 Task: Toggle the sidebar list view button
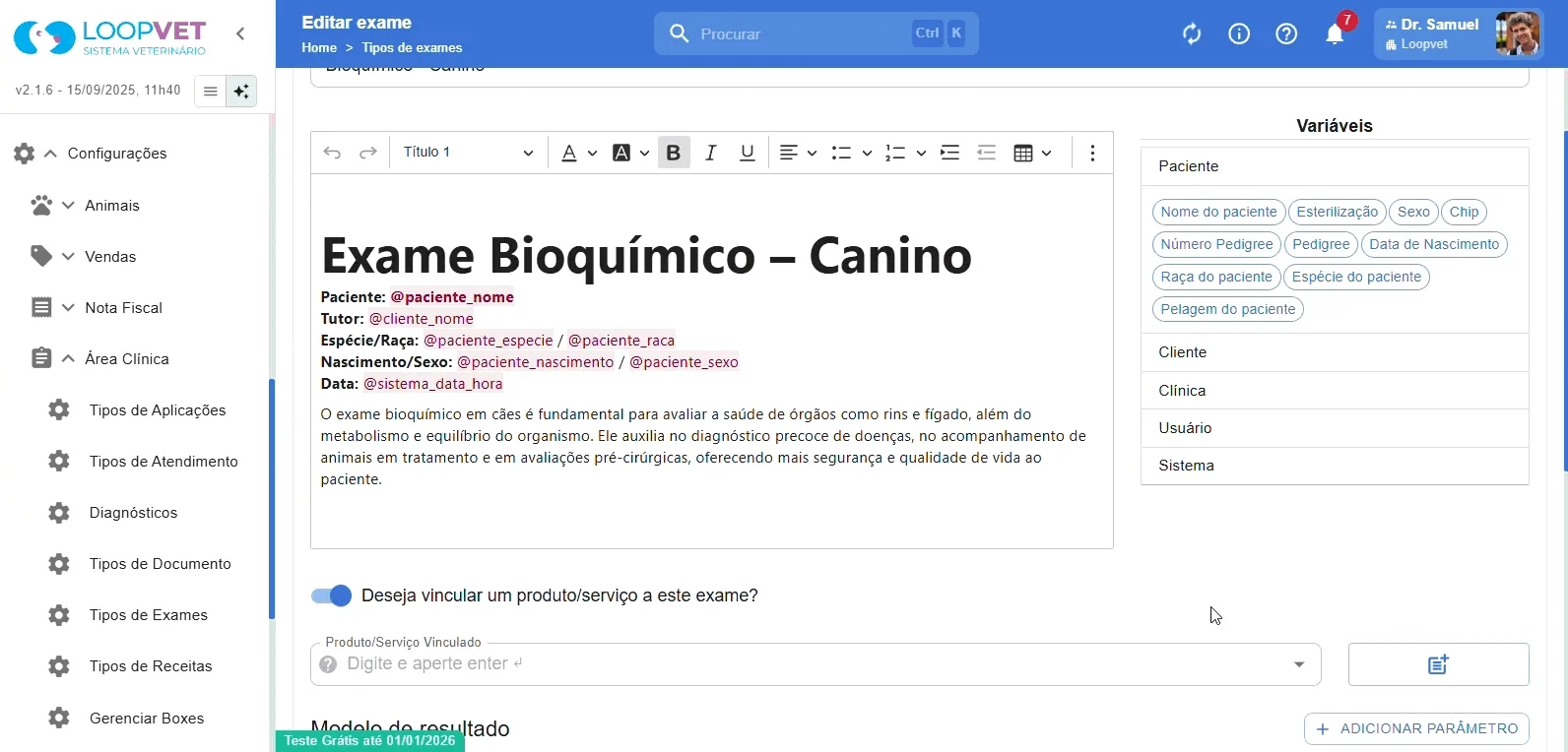(x=210, y=92)
